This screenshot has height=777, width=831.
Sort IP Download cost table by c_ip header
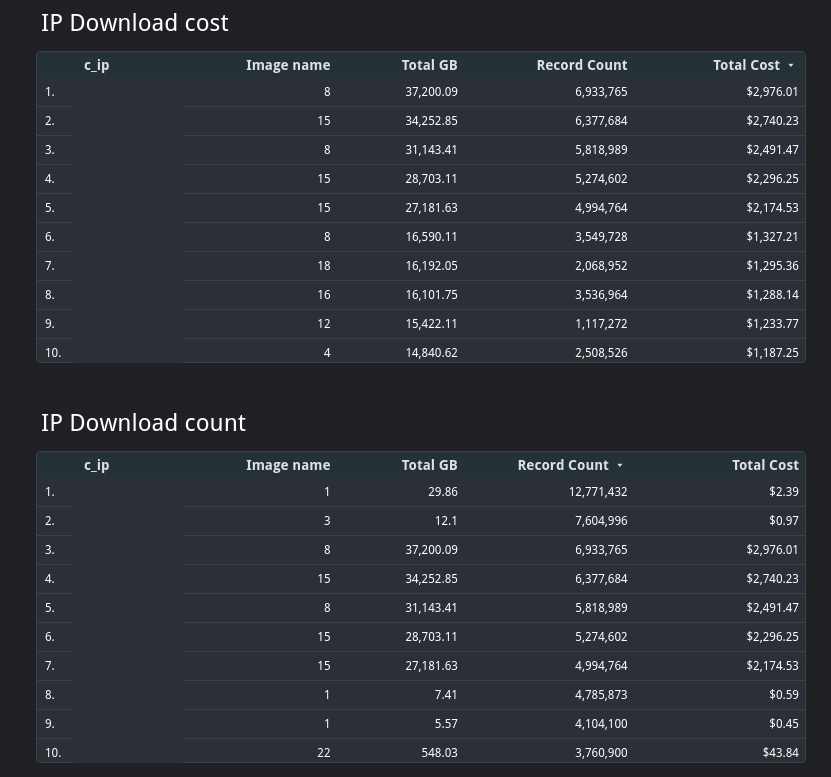96,66
